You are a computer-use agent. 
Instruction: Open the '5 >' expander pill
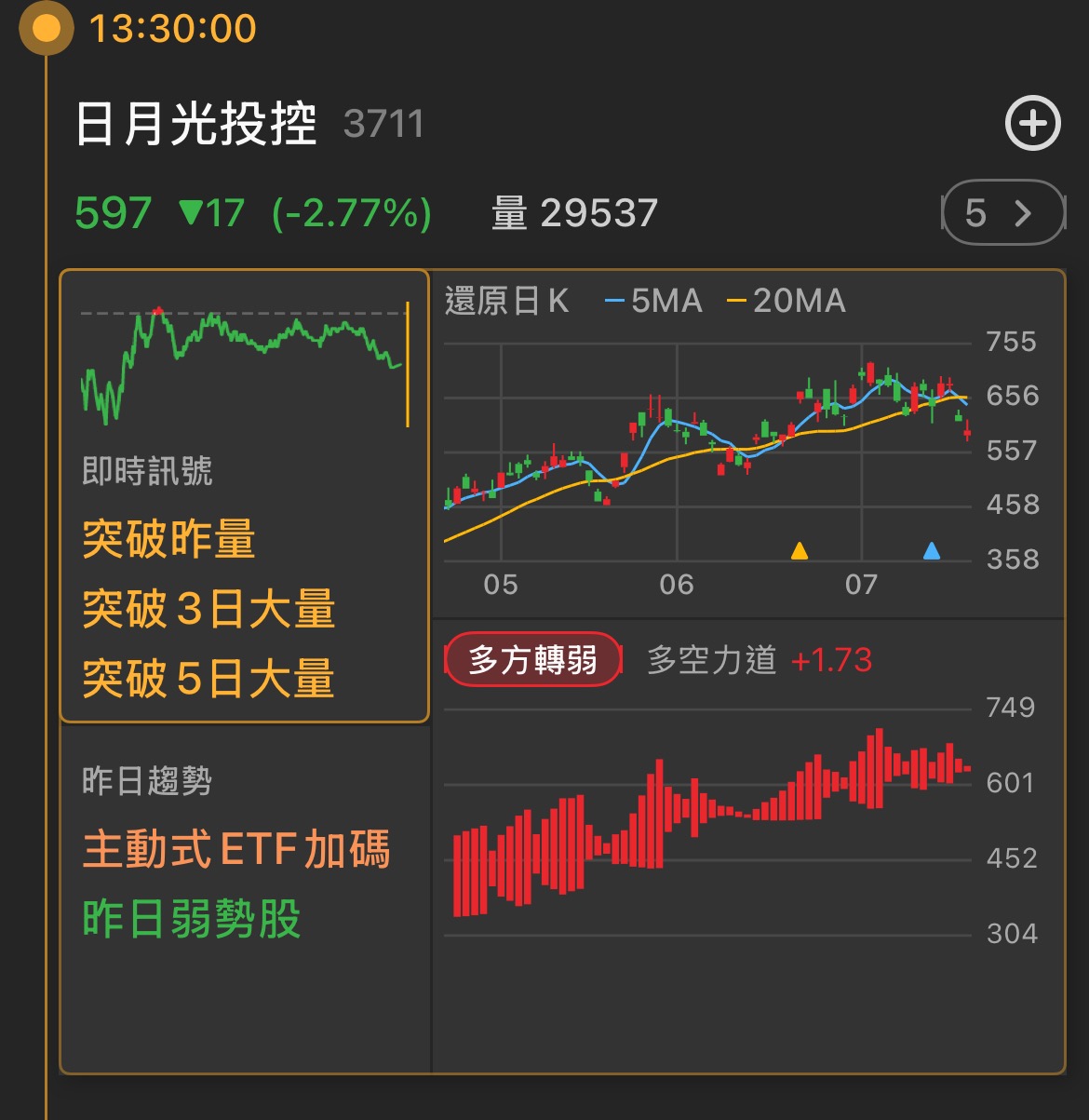tap(1002, 213)
